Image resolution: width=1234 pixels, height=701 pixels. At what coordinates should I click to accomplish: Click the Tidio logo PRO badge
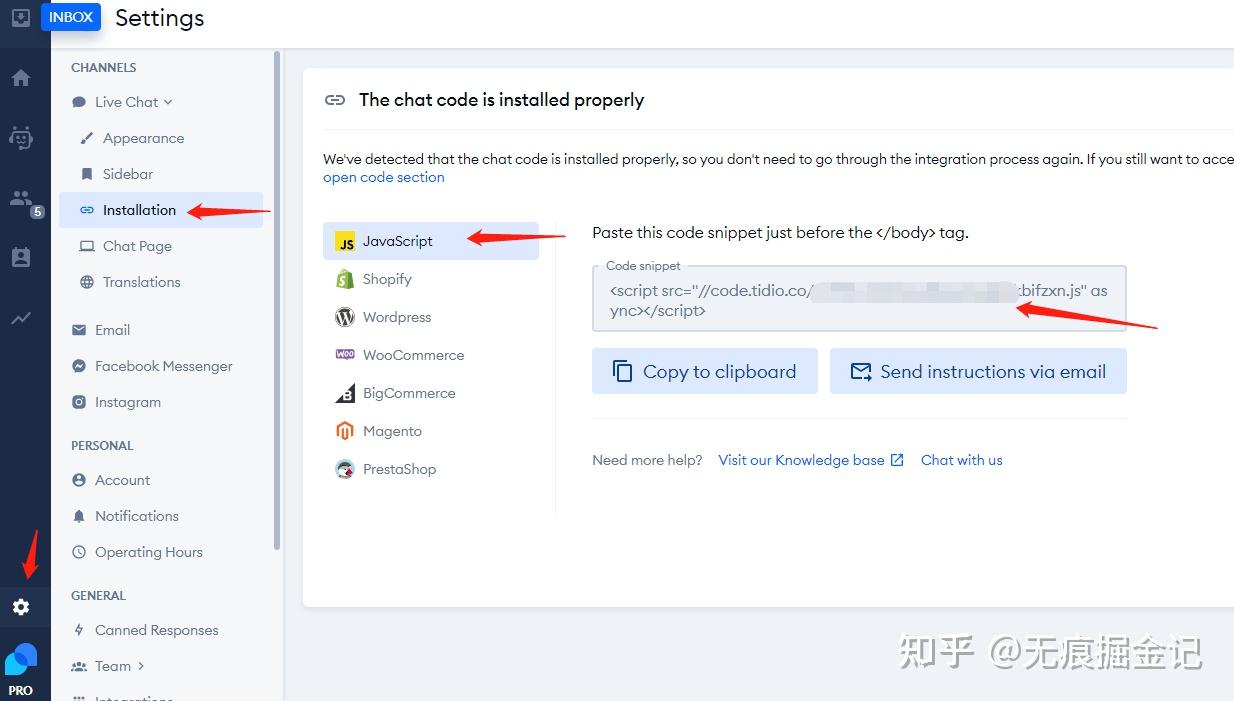coord(21,669)
